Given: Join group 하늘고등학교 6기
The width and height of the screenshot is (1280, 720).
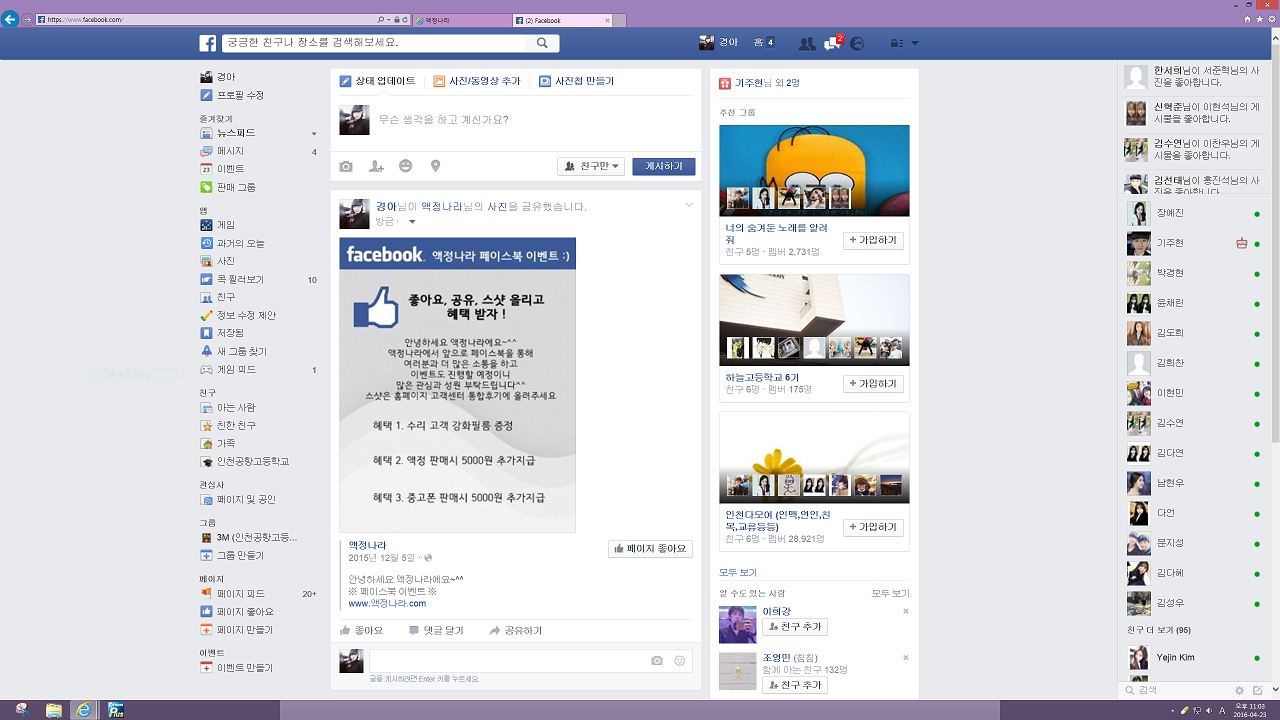Looking at the screenshot, I should coord(873,384).
